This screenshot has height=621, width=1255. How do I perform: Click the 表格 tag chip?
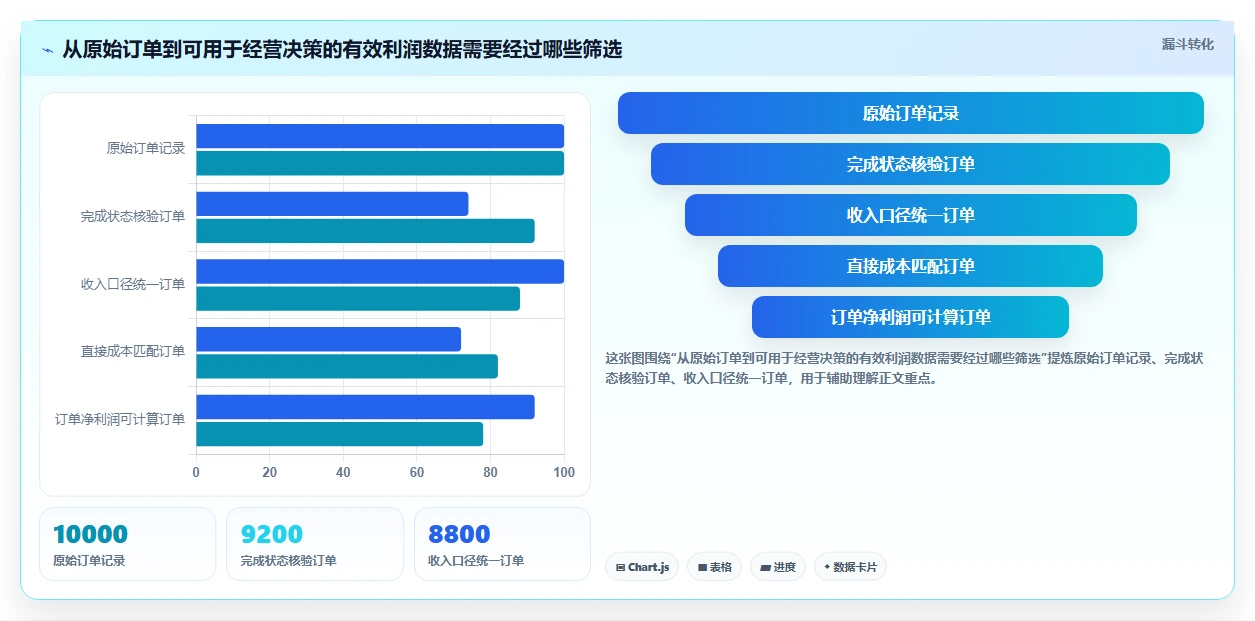tap(714, 567)
